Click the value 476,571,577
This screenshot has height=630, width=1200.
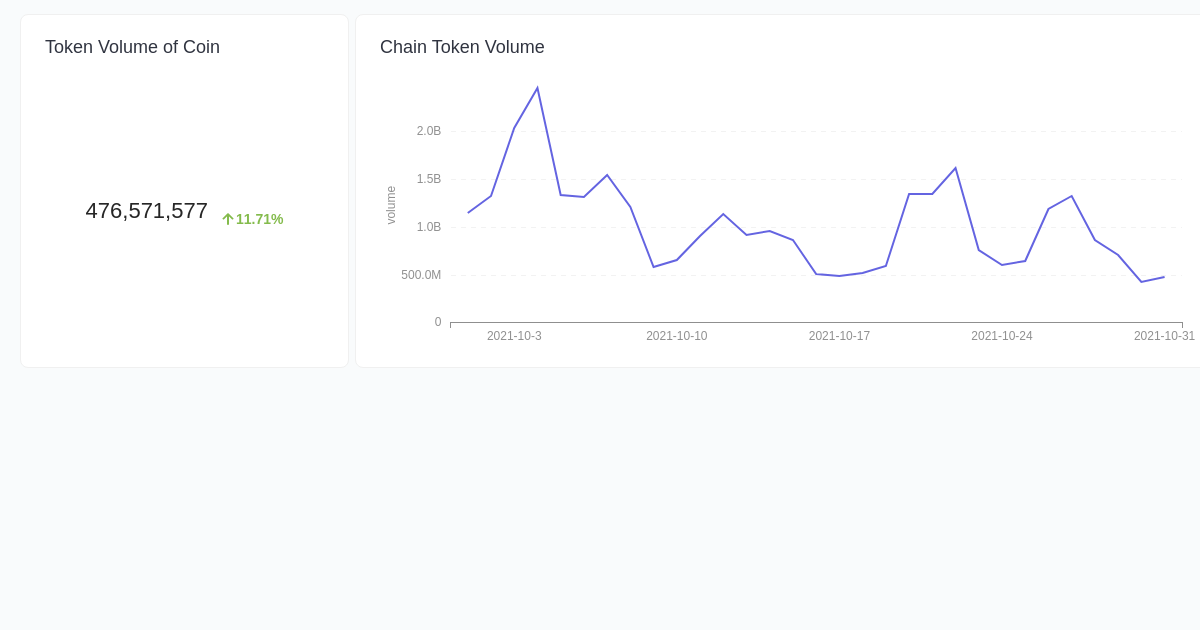(x=146, y=211)
